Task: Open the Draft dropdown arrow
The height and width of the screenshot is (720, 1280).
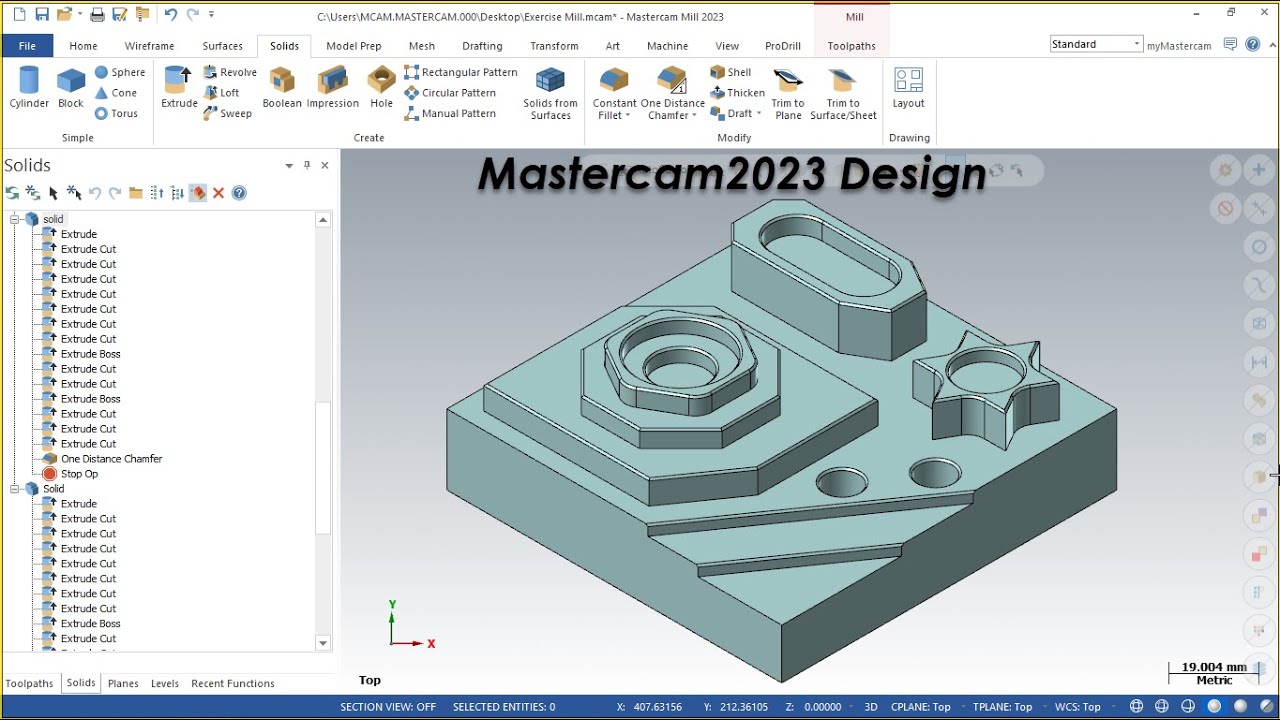Action: (759, 114)
